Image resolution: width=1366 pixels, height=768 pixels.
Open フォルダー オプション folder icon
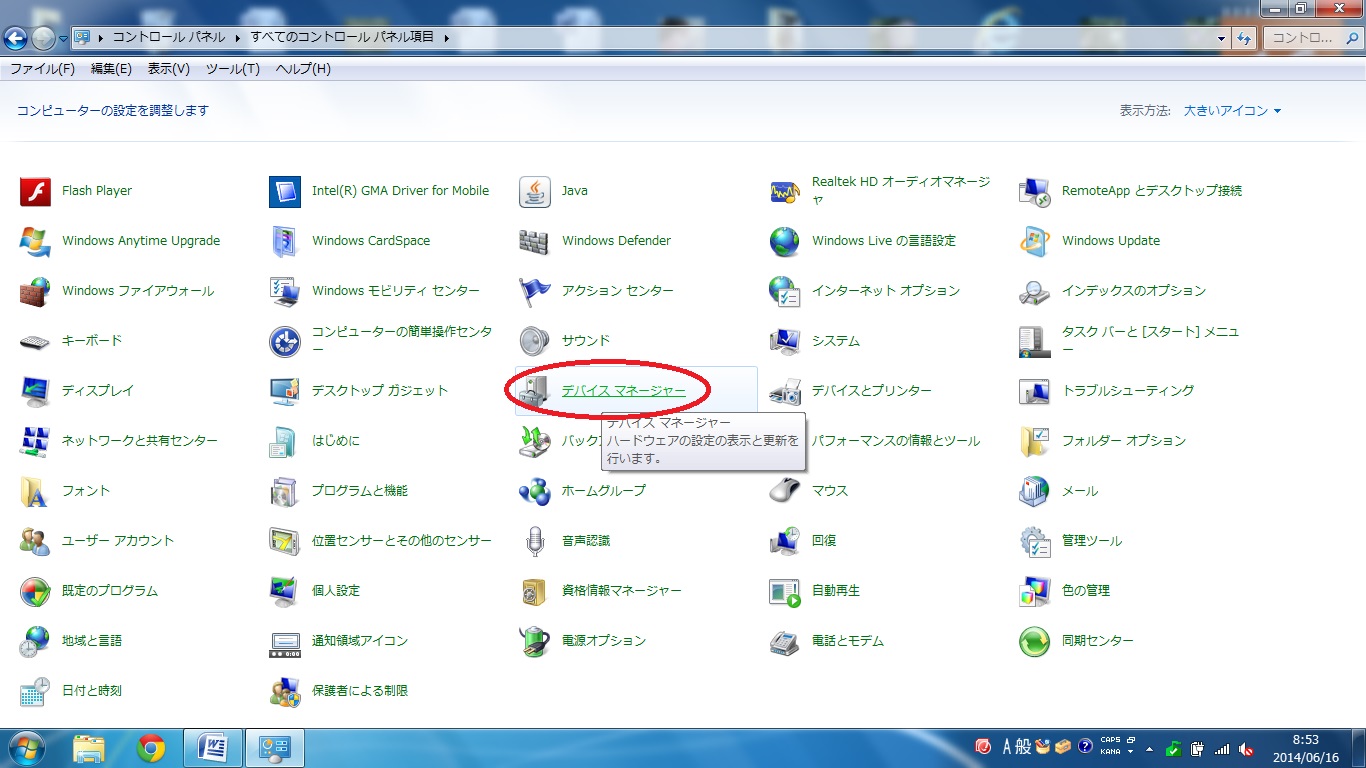coord(1035,441)
